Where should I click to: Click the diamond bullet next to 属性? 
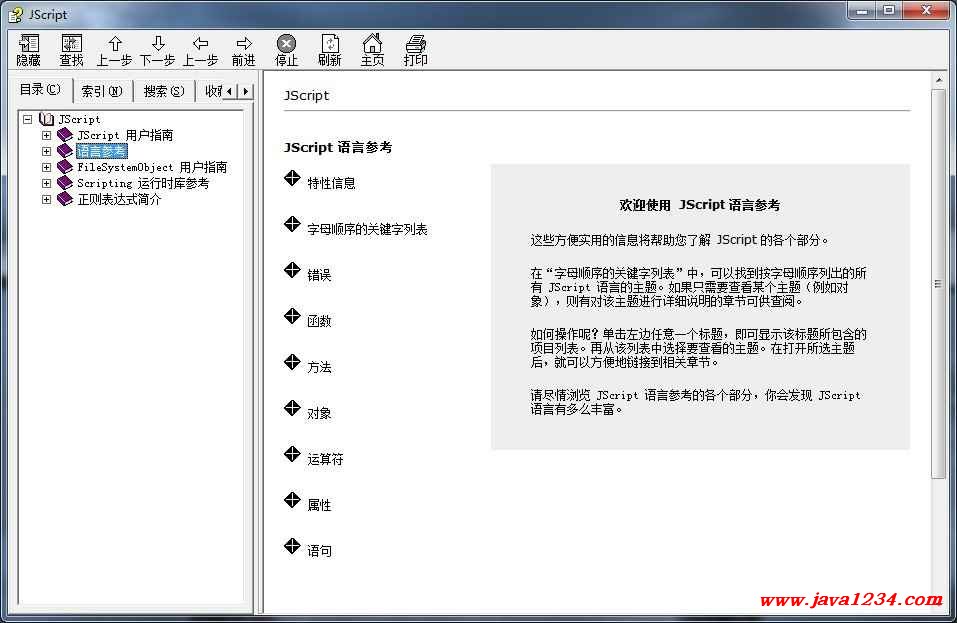(x=292, y=500)
